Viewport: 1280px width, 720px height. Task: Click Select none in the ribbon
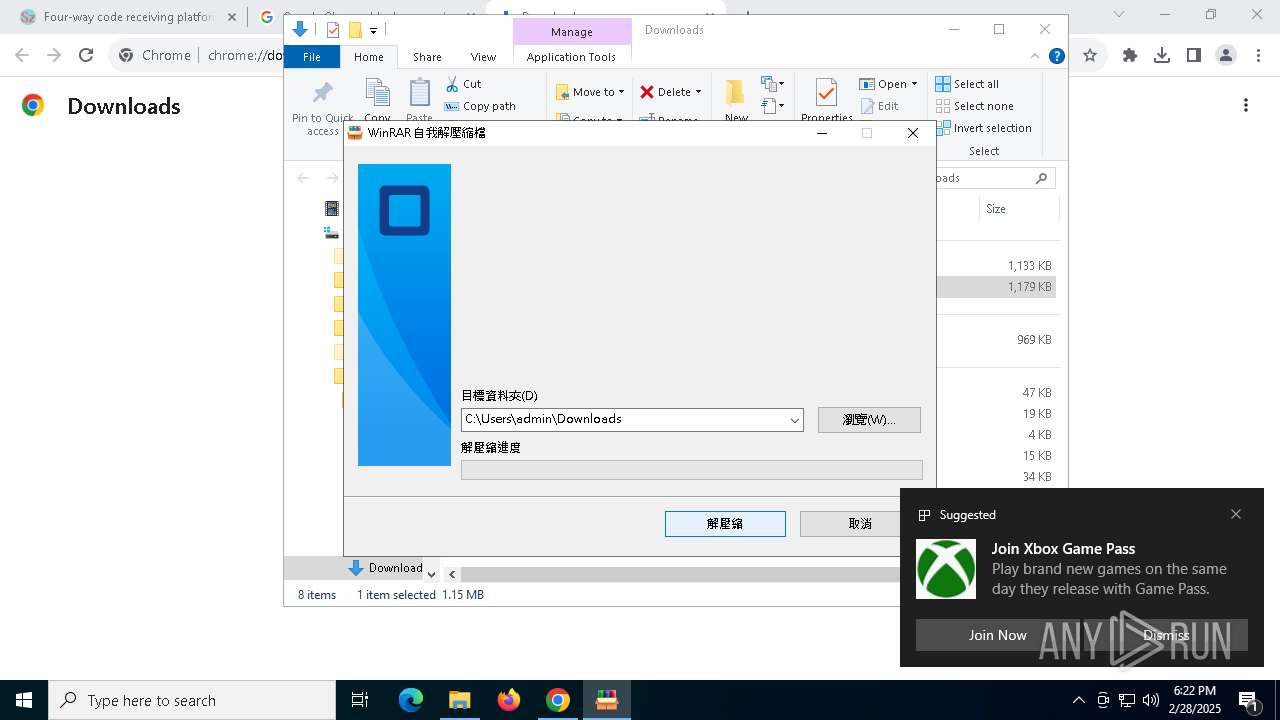[x=975, y=106]
